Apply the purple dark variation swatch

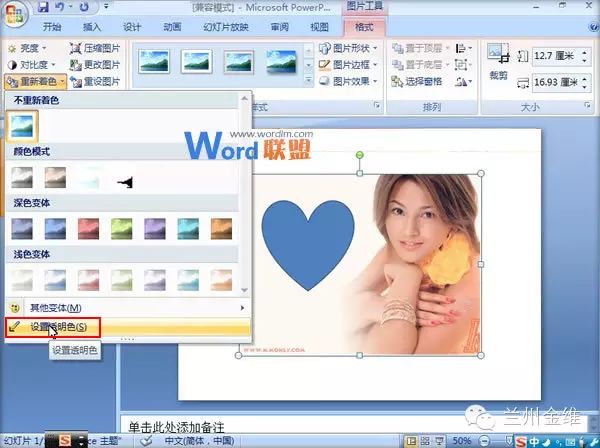[155, 229]
